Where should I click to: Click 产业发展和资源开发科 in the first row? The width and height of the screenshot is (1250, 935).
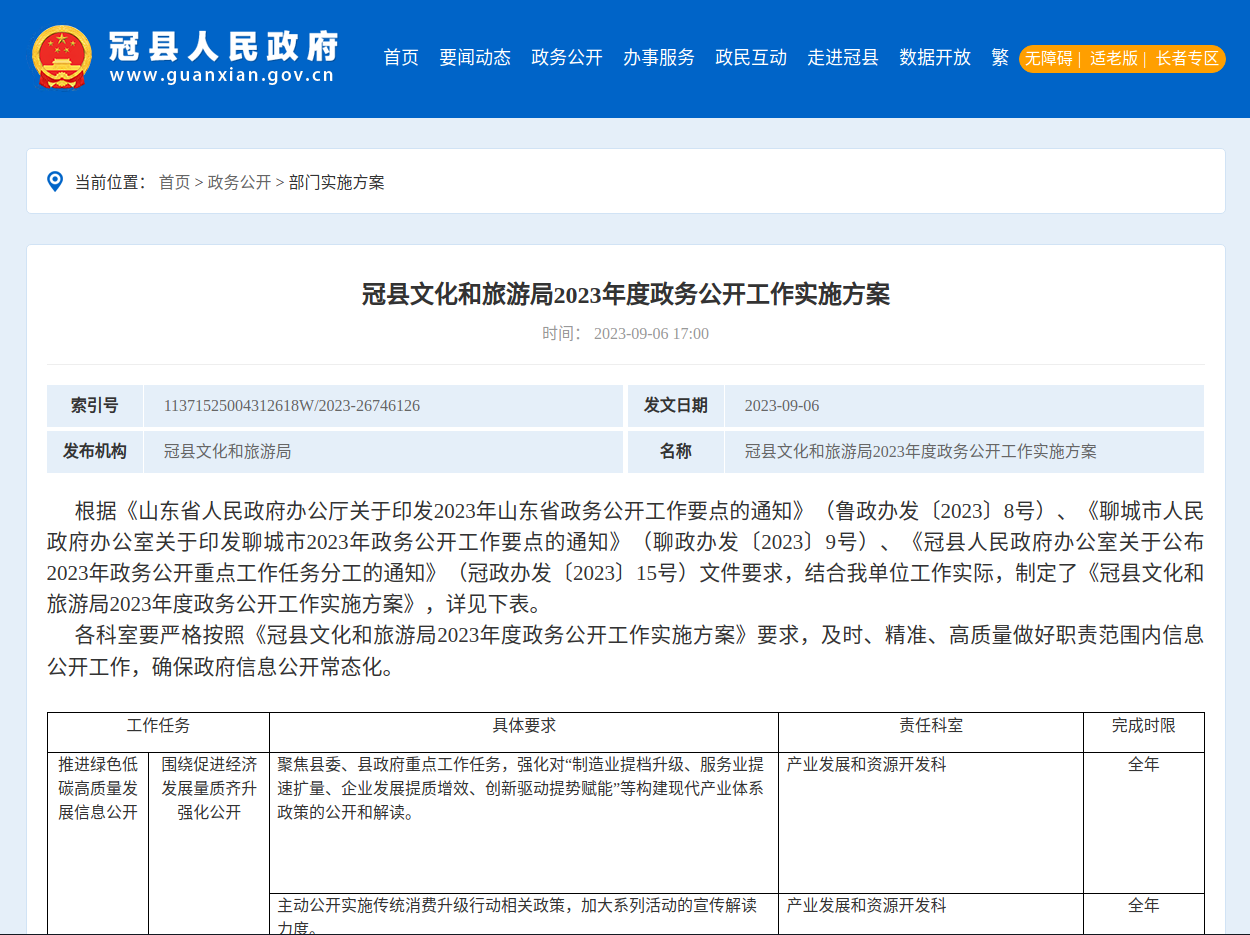pos(866,765)
